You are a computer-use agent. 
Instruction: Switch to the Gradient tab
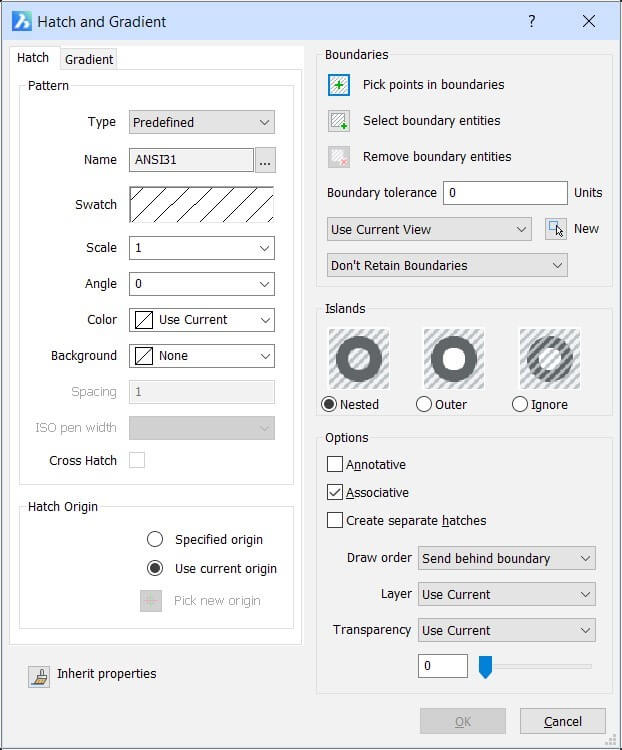tap(89, 59)
